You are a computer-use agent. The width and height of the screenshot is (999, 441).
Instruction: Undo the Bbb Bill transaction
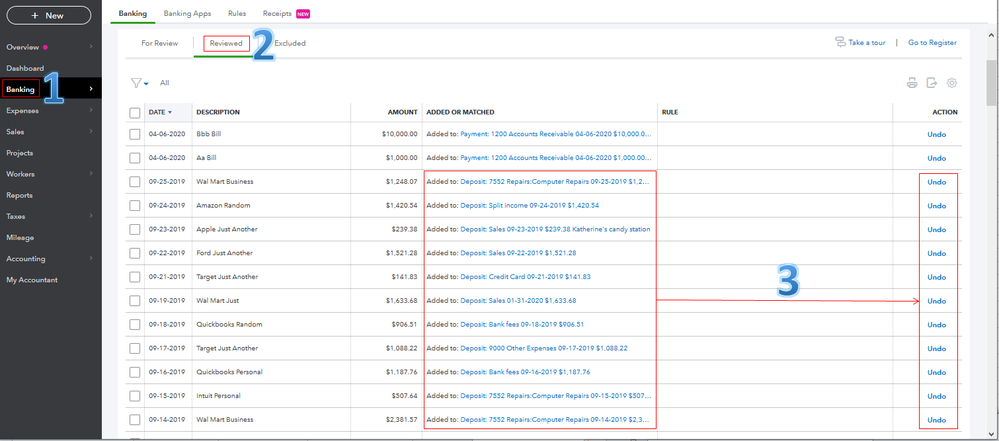point(937,134)
